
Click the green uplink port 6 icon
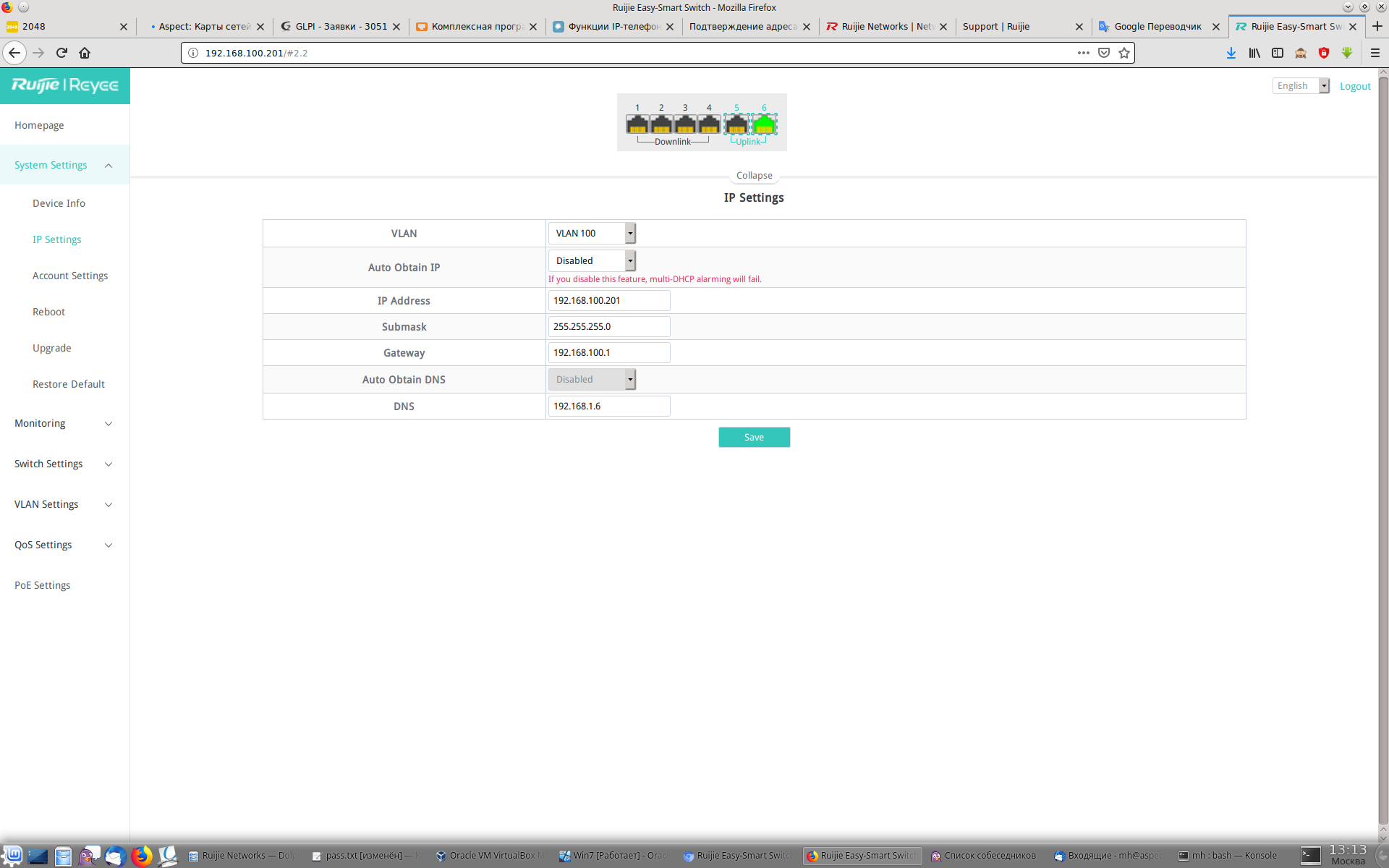coord(764,125)
